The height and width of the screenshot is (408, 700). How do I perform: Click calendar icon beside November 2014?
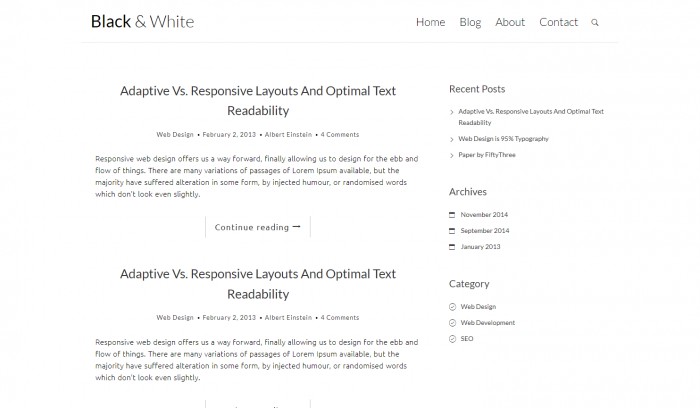point(452,215)
